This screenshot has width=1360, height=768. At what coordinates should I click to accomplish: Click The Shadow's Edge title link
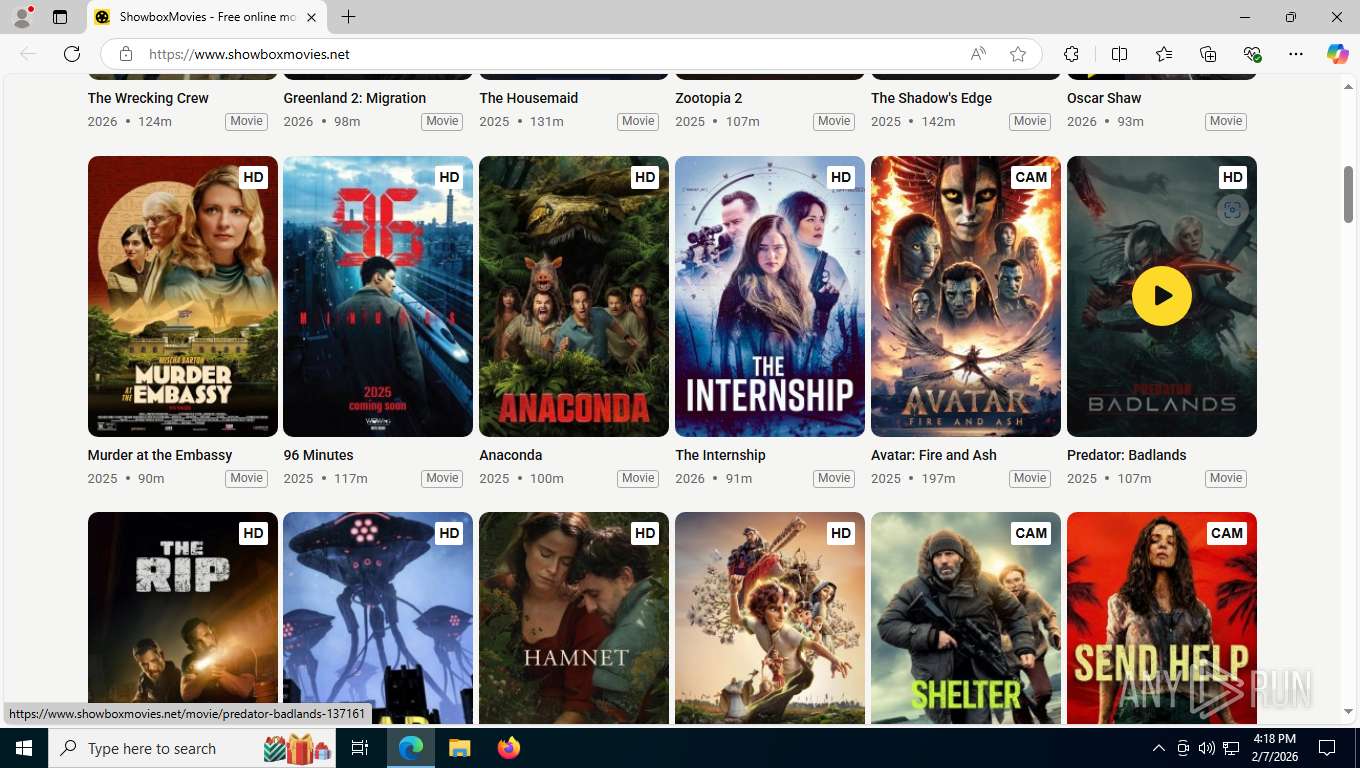(x=931, y=98)
